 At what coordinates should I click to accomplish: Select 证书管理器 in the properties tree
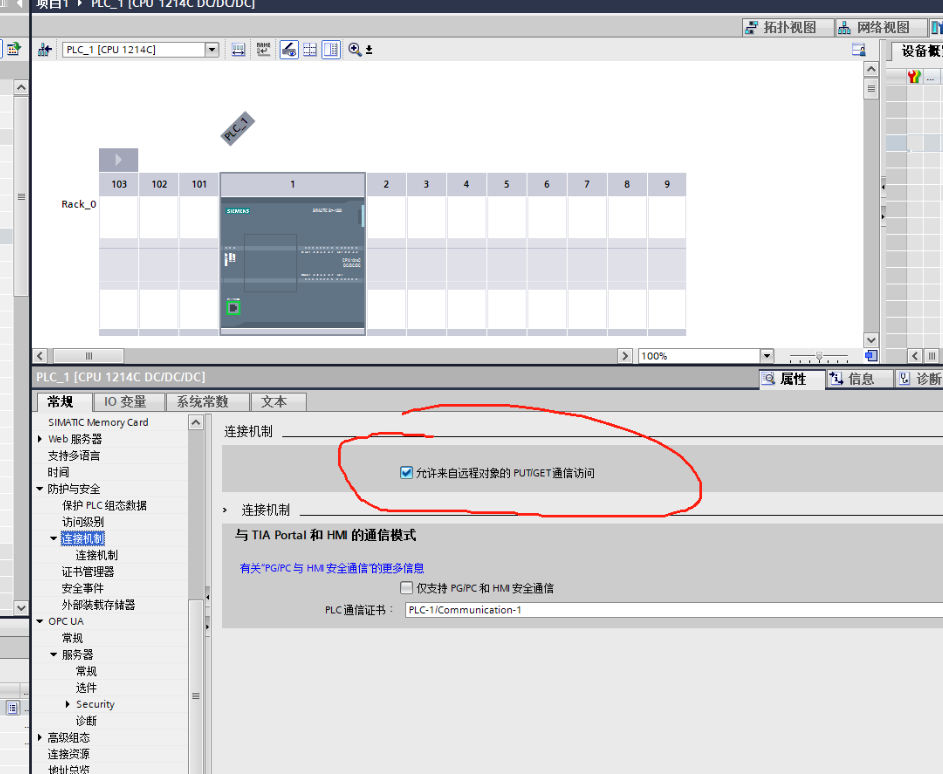[x=88, y=572]
